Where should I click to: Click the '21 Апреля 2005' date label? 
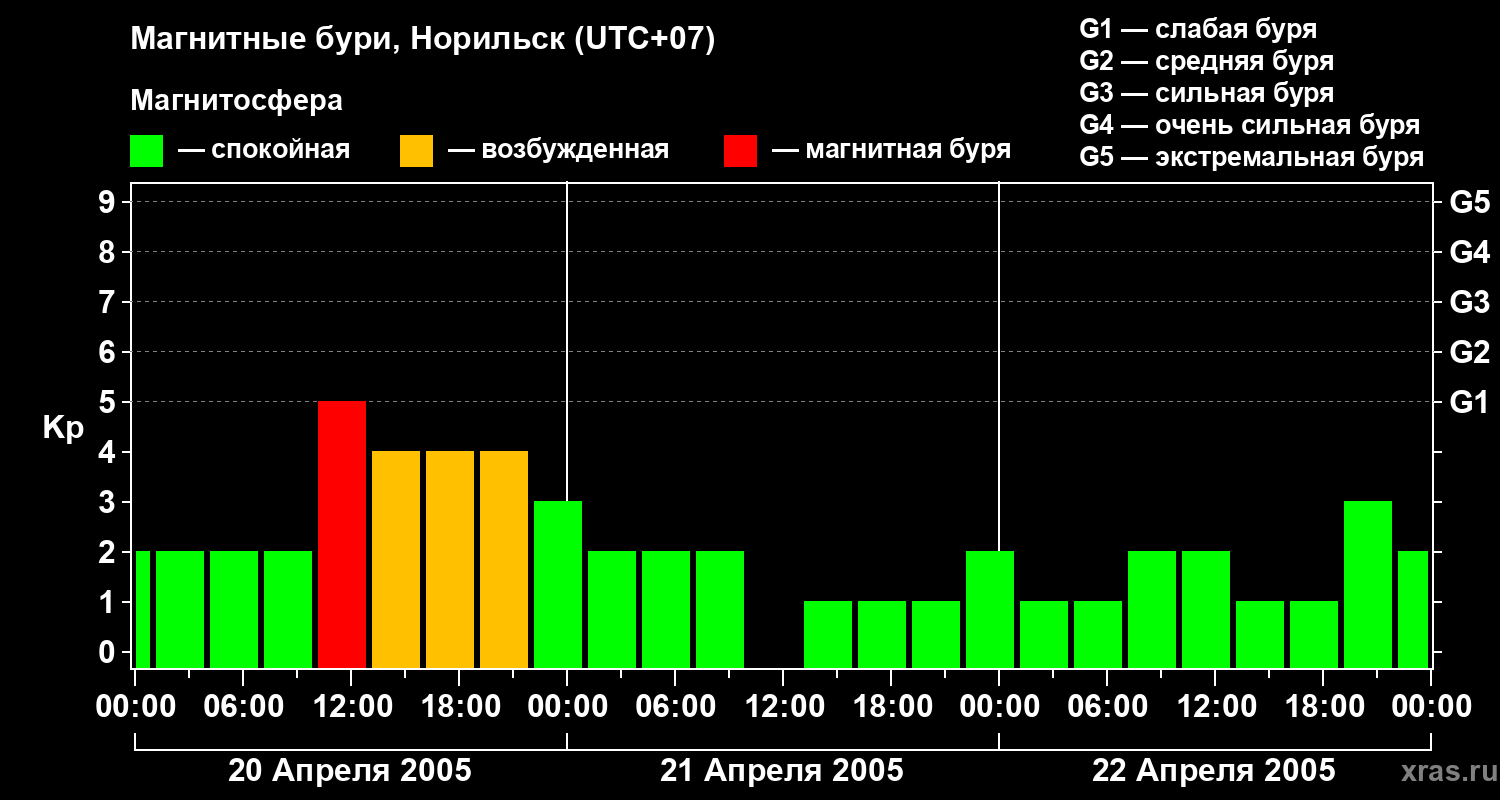click(782, 771)
